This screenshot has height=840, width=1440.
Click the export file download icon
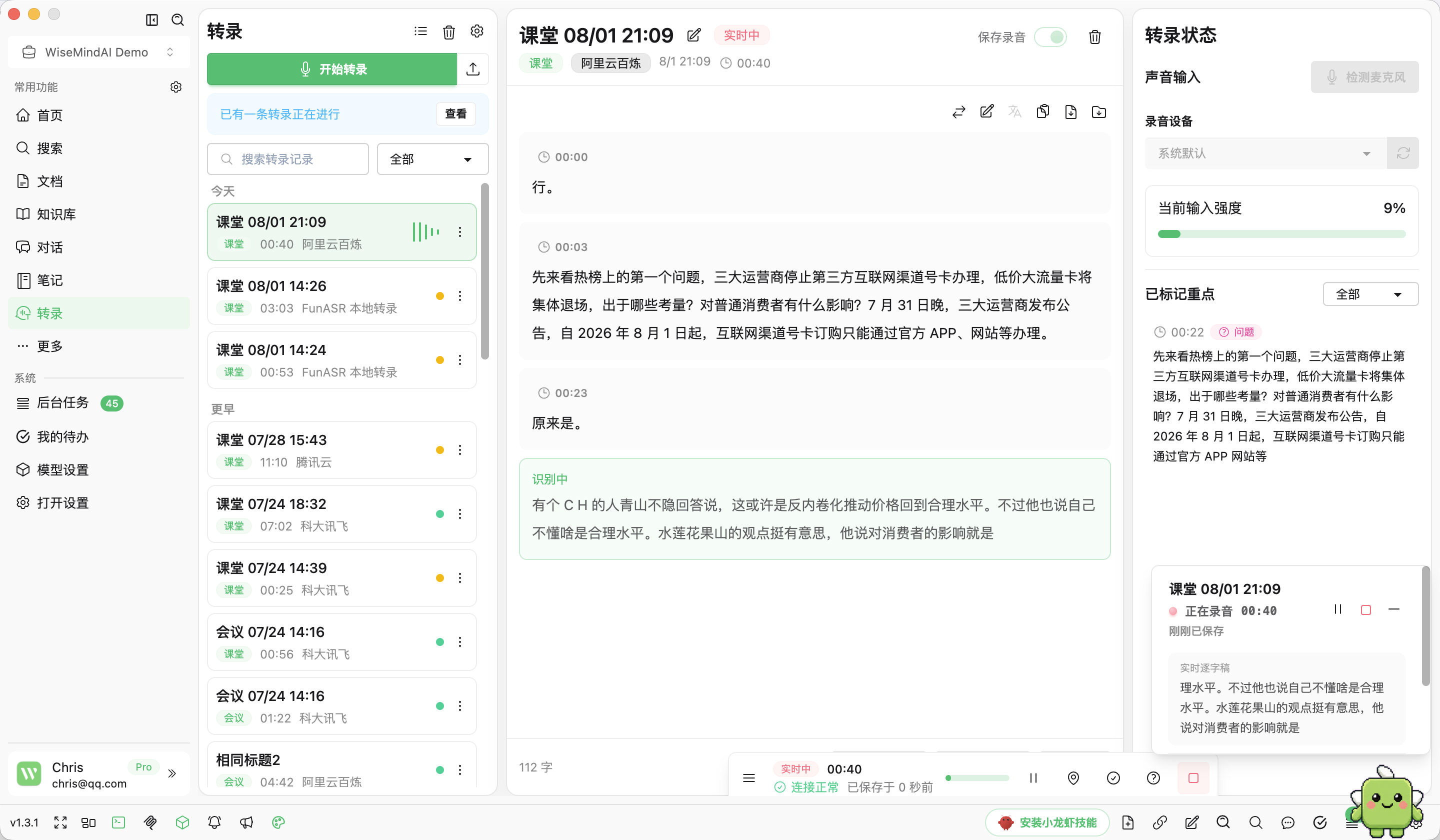point(1071,112)
